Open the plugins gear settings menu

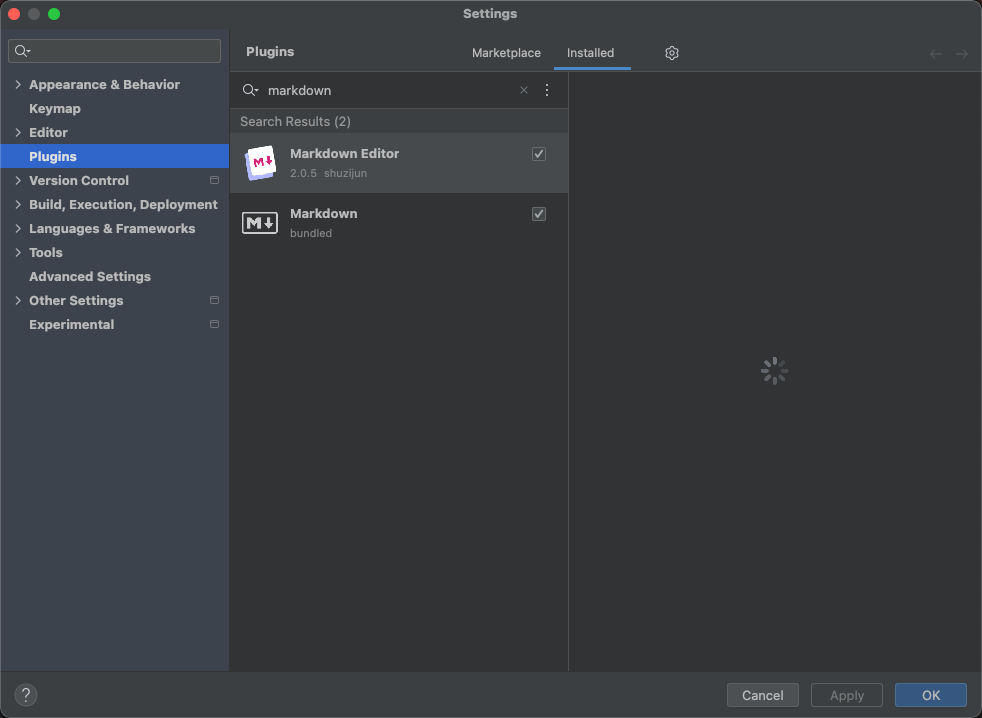671,53
